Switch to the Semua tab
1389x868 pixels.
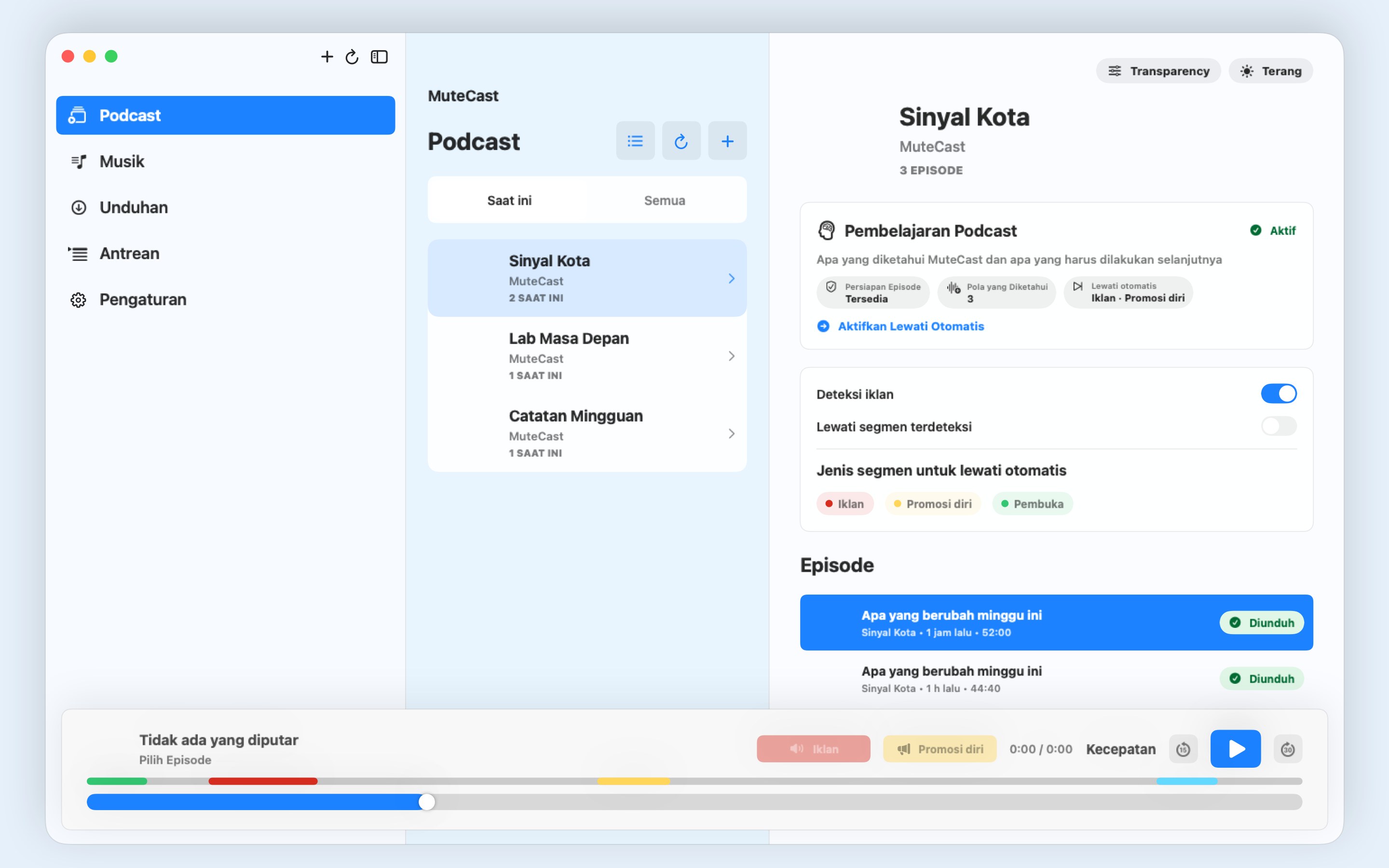(x=665, y=200)
